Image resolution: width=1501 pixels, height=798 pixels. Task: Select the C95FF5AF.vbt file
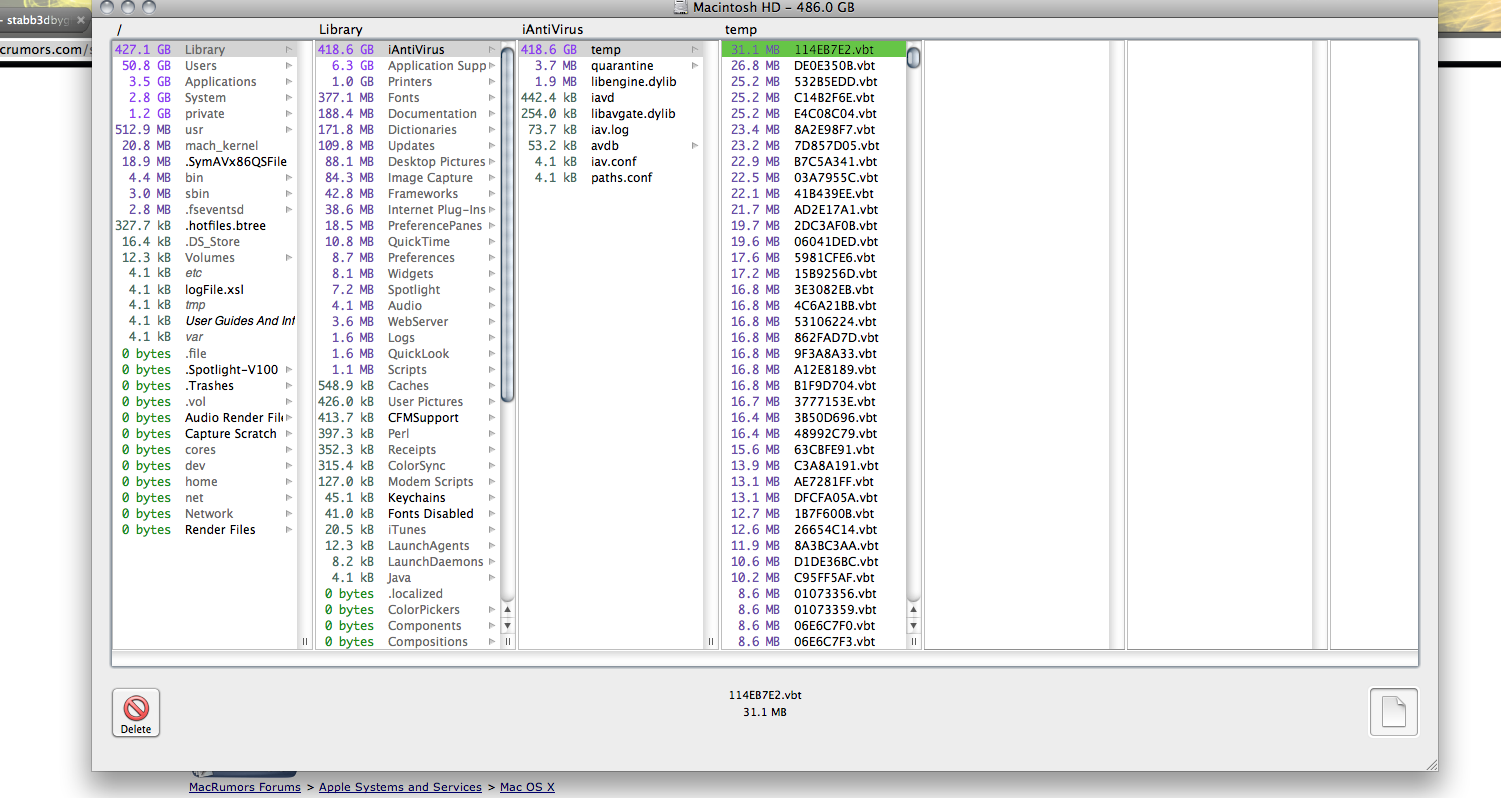814,577
